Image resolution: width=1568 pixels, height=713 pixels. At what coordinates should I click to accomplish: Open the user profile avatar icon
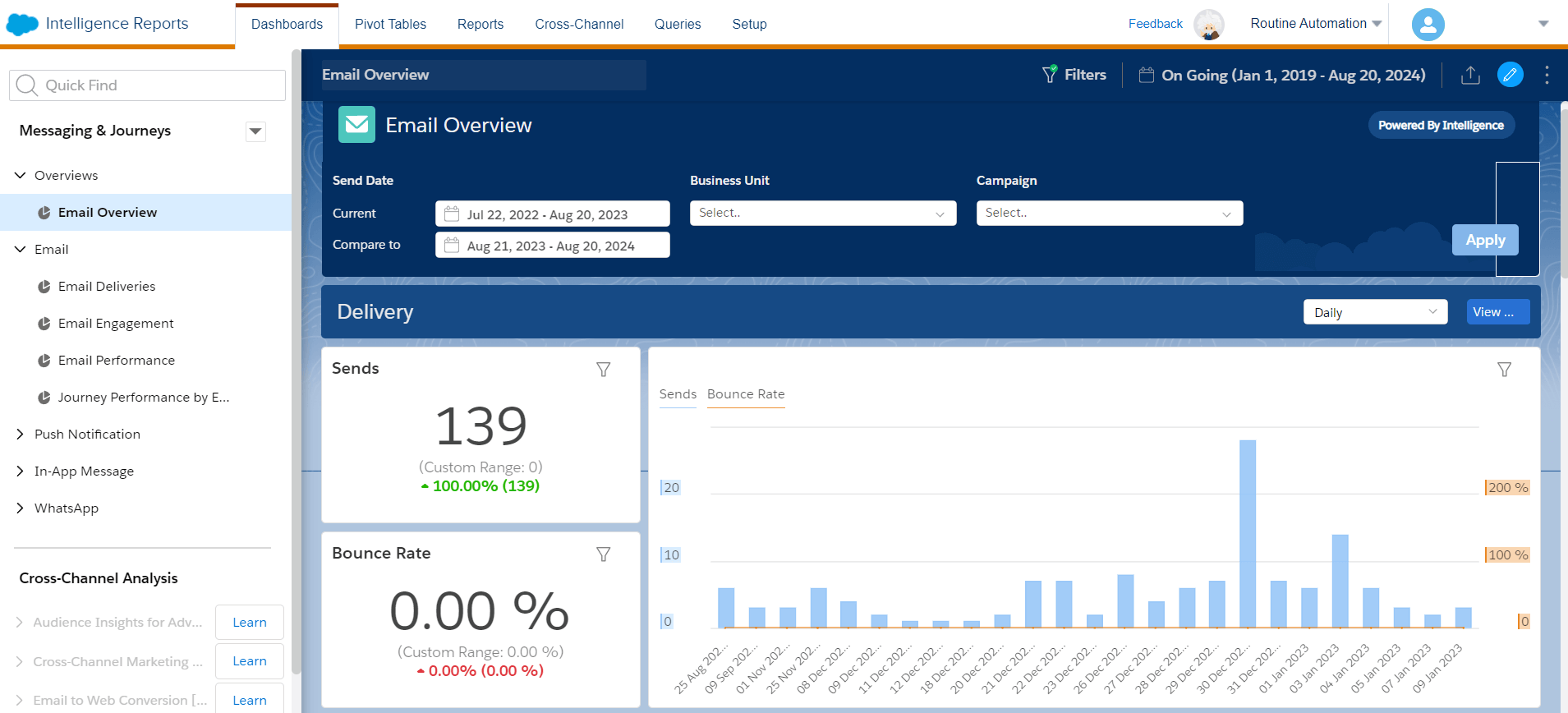pos(1428,25)
